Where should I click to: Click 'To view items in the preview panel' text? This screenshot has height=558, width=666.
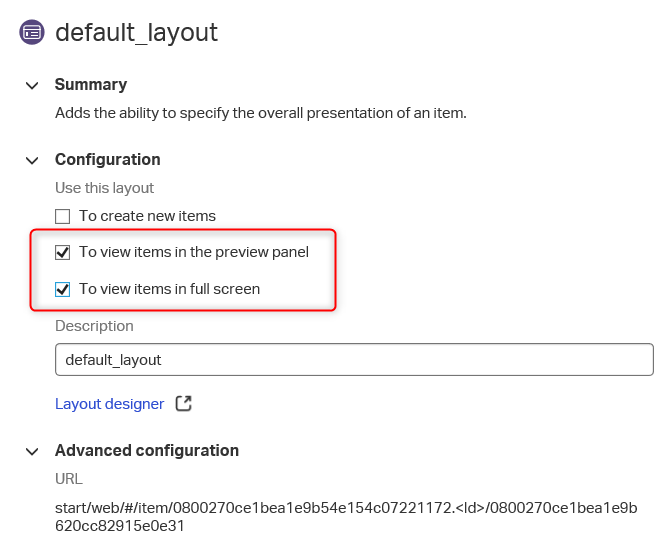[x=194, y=252]
